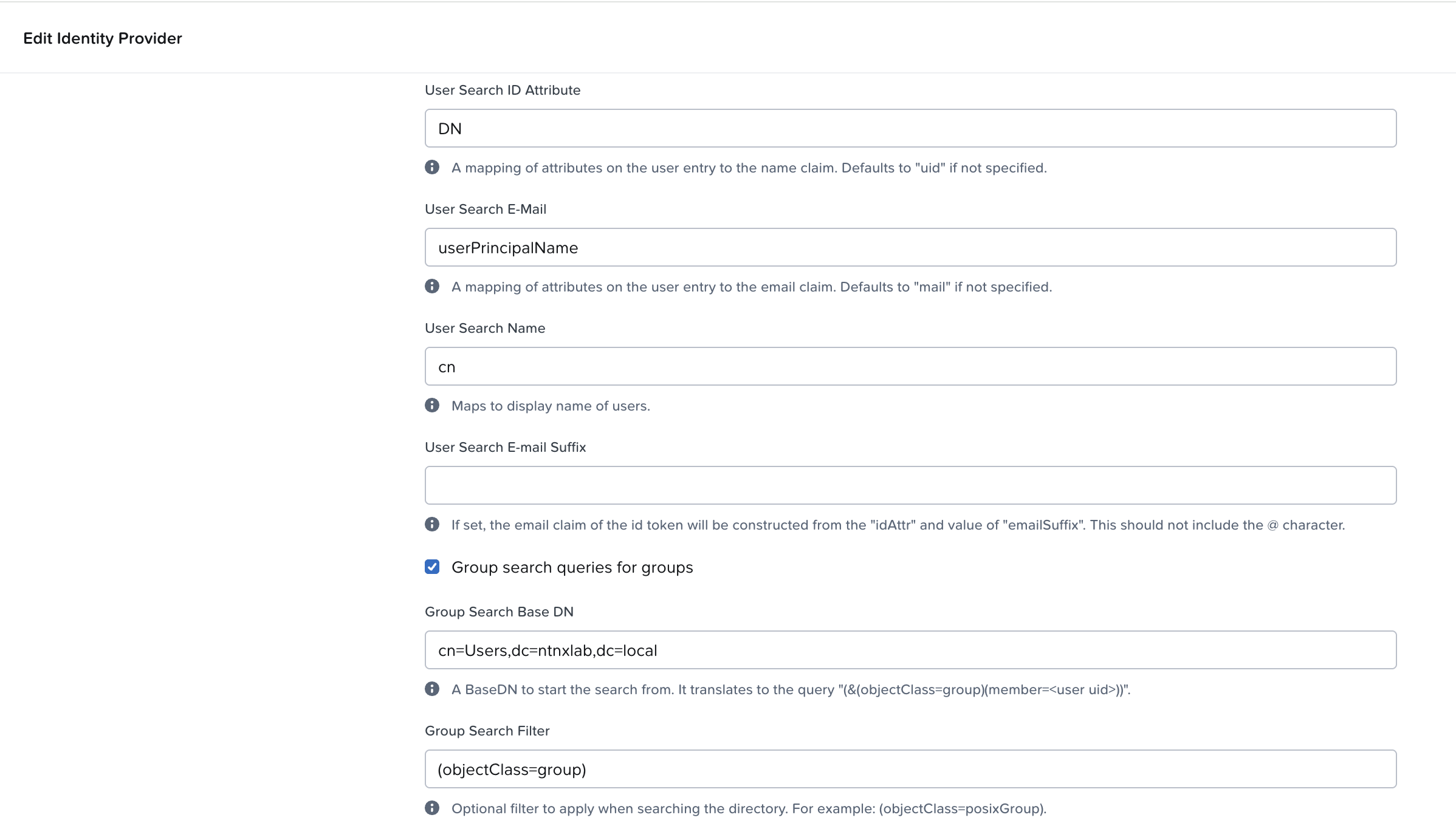This screenshot has width=1456, height=826.
Task: Click the userPrincipalName input field
Action: (x=910, y=247)
